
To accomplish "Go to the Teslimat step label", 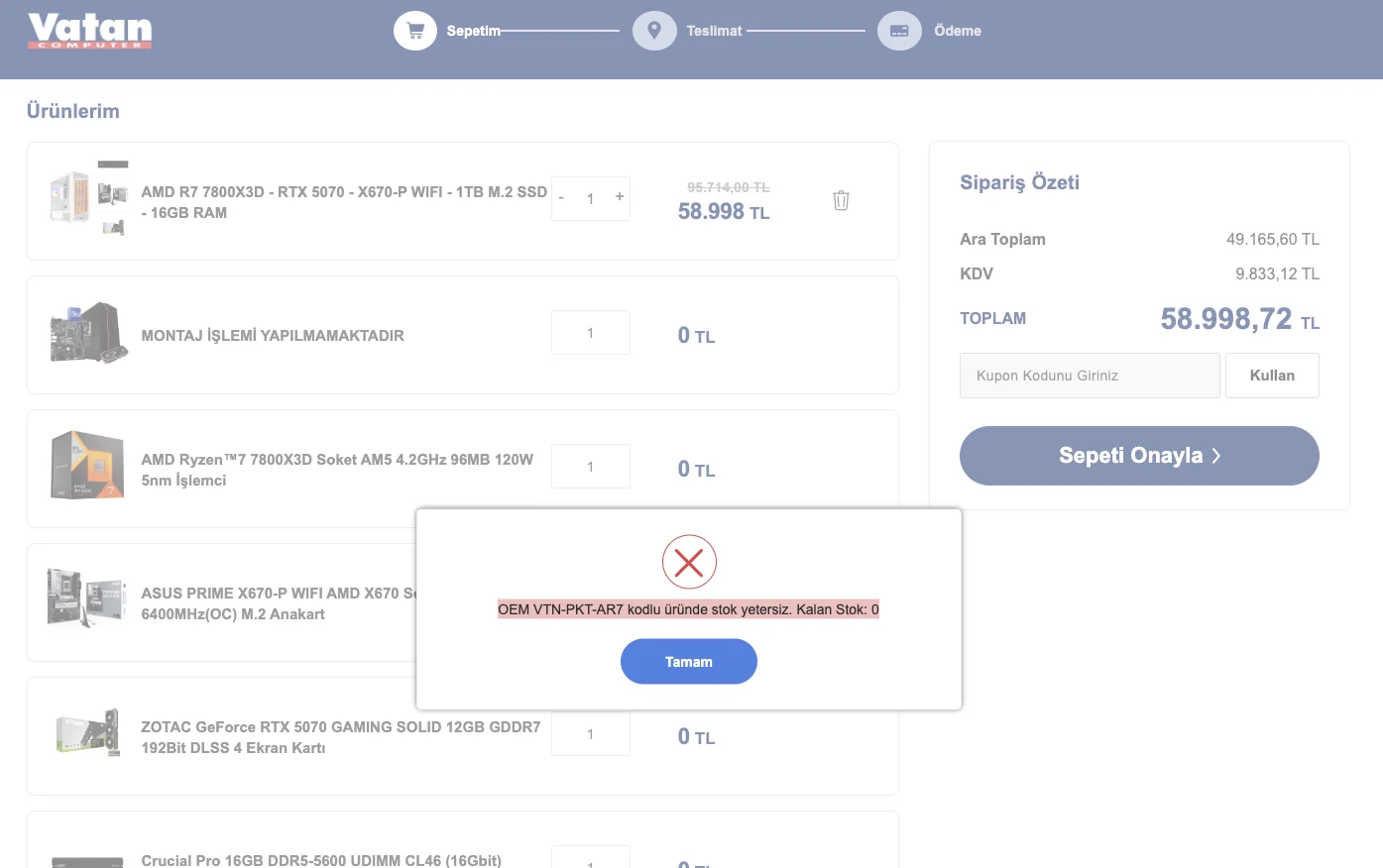I will (x=714, y=31).
